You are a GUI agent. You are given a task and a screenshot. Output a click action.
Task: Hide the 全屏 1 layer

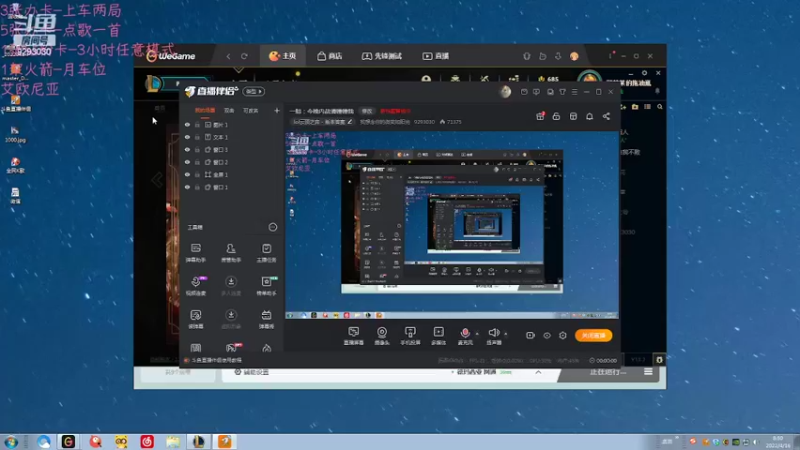(187, 174)
